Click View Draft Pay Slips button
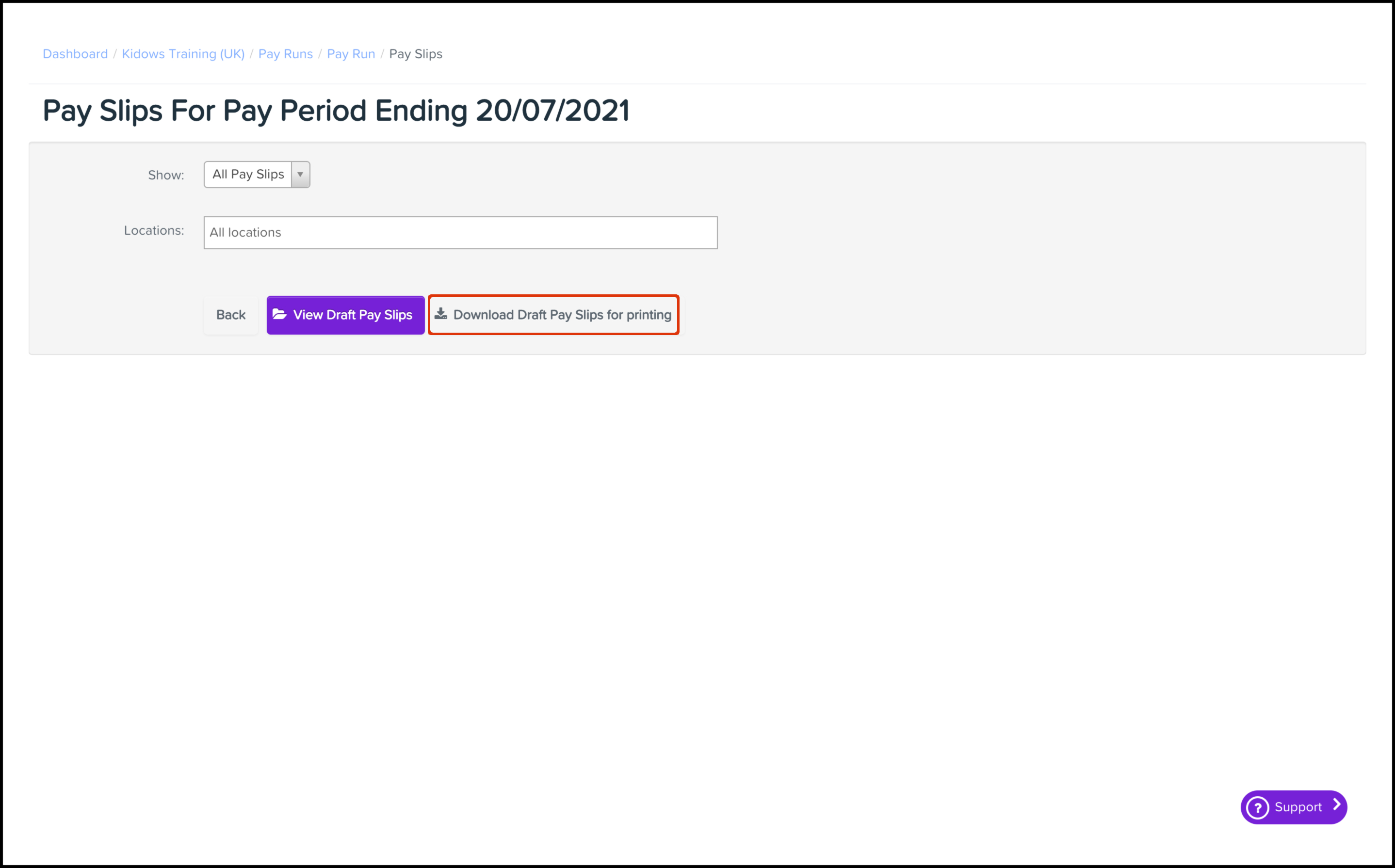This screenshot has width=1395, height=868. point(345,315)
